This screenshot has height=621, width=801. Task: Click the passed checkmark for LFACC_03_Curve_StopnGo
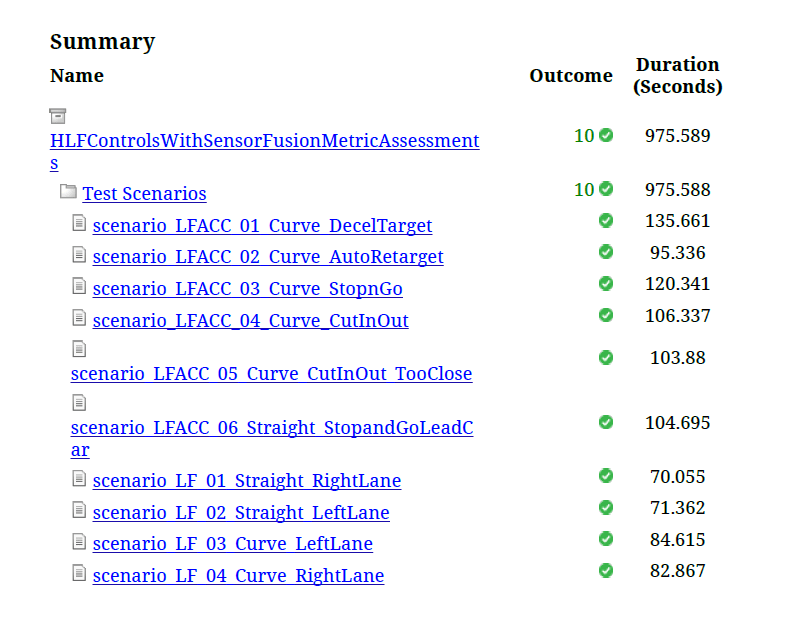[606, 283]
